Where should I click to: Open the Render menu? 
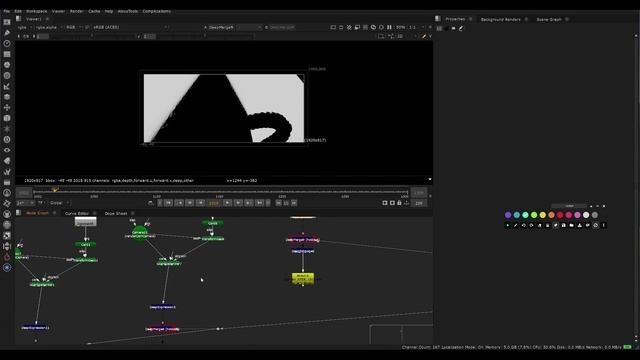(x=76, y=11)
